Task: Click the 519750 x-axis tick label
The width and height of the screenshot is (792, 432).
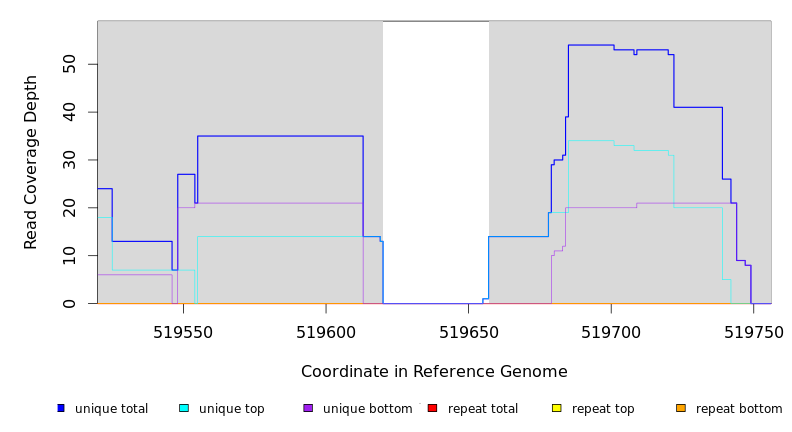Action: pyautogui.click(x=752, y=333)
